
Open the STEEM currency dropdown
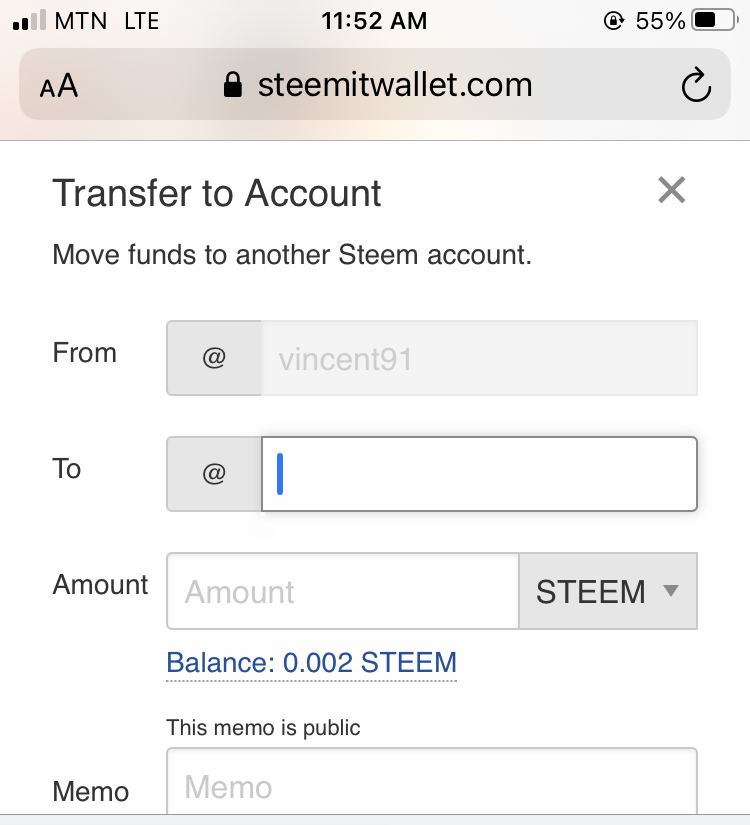tap(608, 592)
